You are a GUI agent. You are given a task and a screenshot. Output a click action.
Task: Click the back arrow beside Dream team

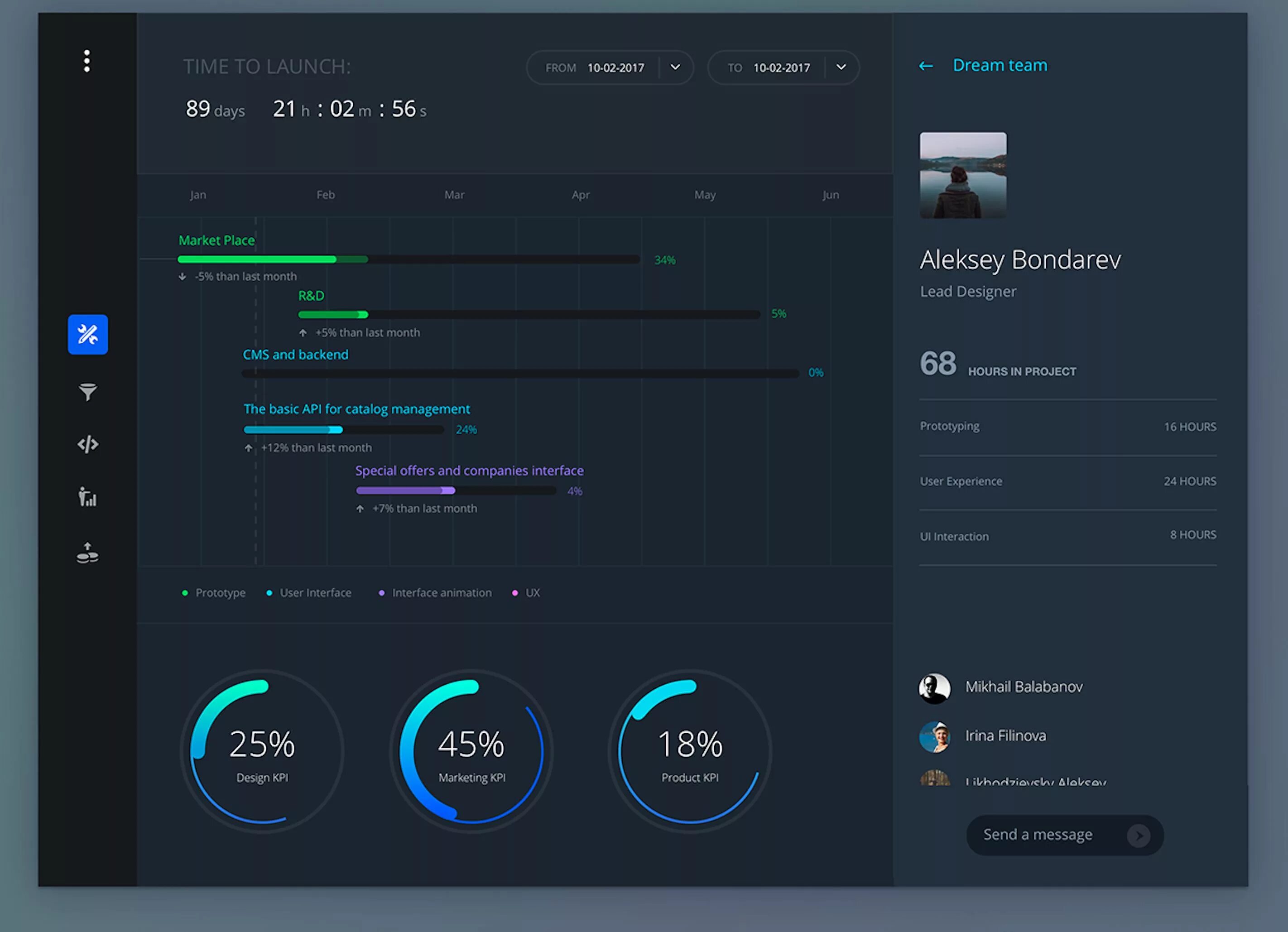pos(926,66)
